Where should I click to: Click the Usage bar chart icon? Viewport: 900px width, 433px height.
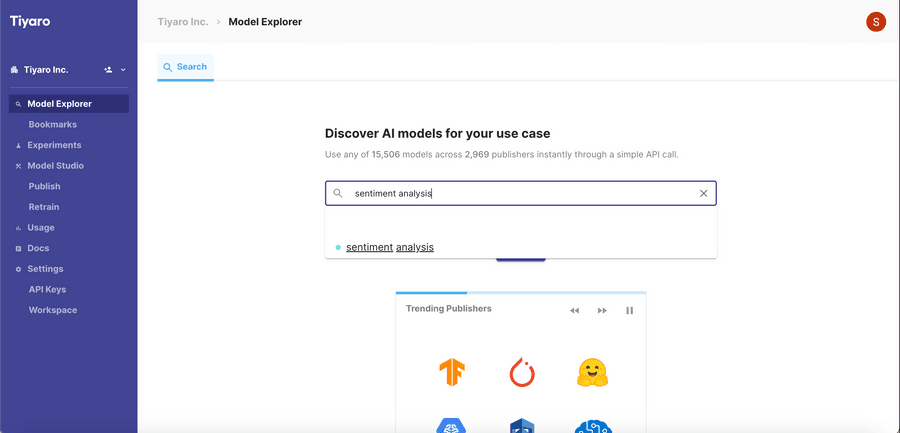(18, 229)
